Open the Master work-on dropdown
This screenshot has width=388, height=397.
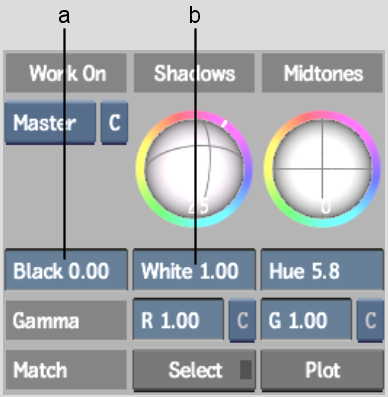click(50, 123)
